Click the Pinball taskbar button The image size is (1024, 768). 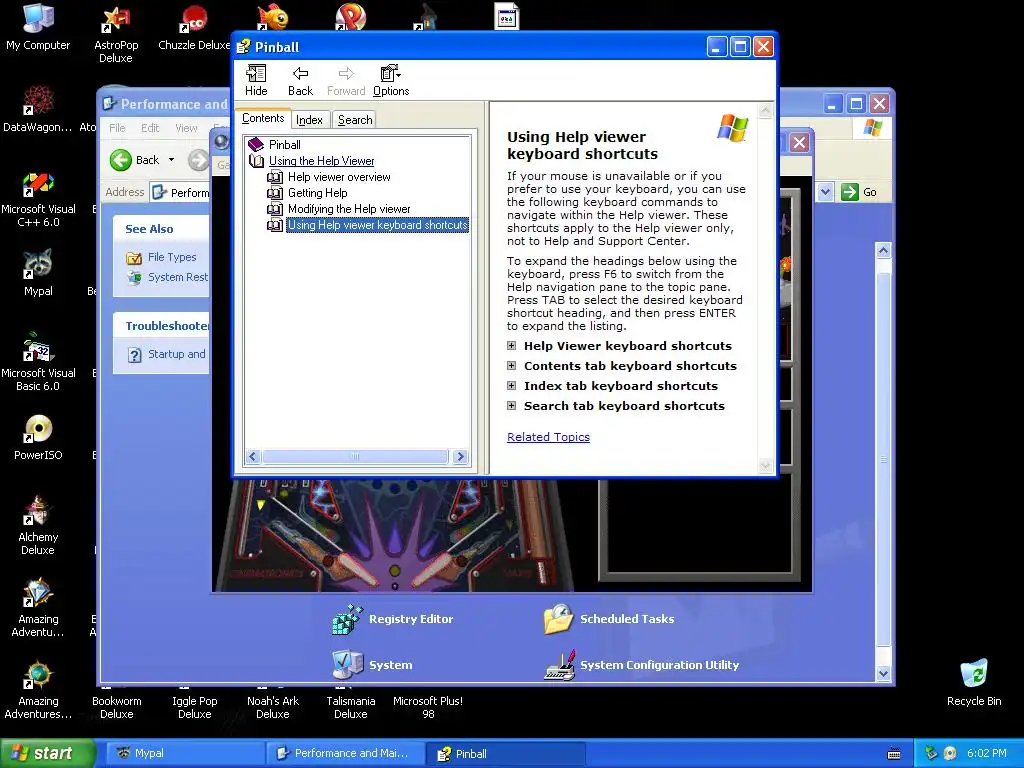coord(506,753)
